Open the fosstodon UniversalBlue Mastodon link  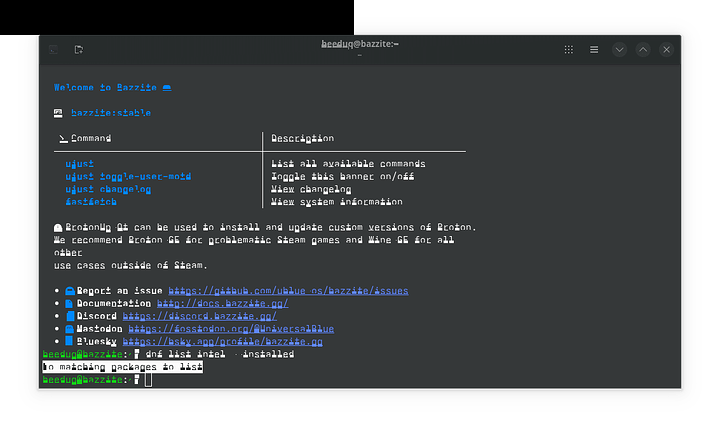point(231,329)
